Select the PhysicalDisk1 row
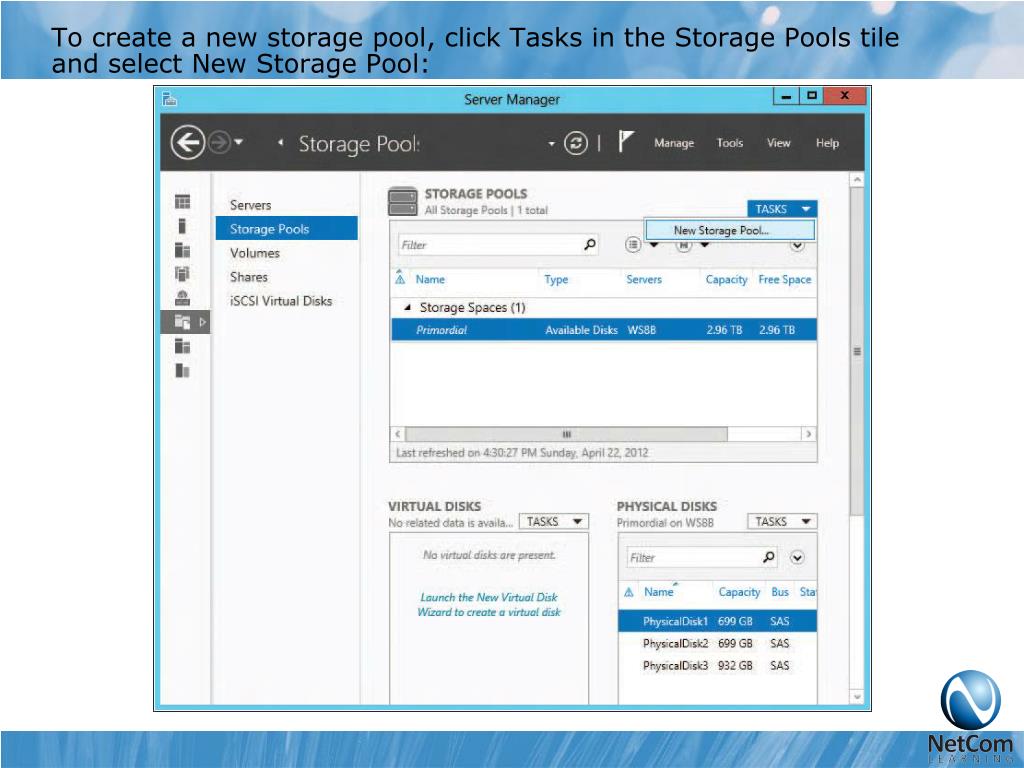Viewport: 1024px width, 768px height. (x=717, y=621)
